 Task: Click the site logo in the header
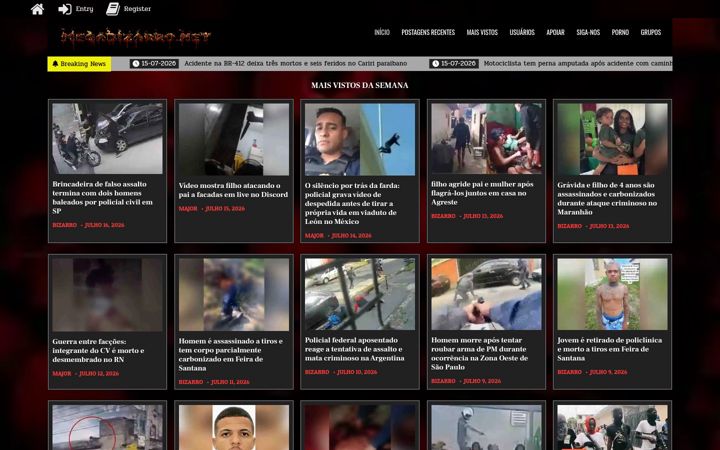(x=136, y=37)
